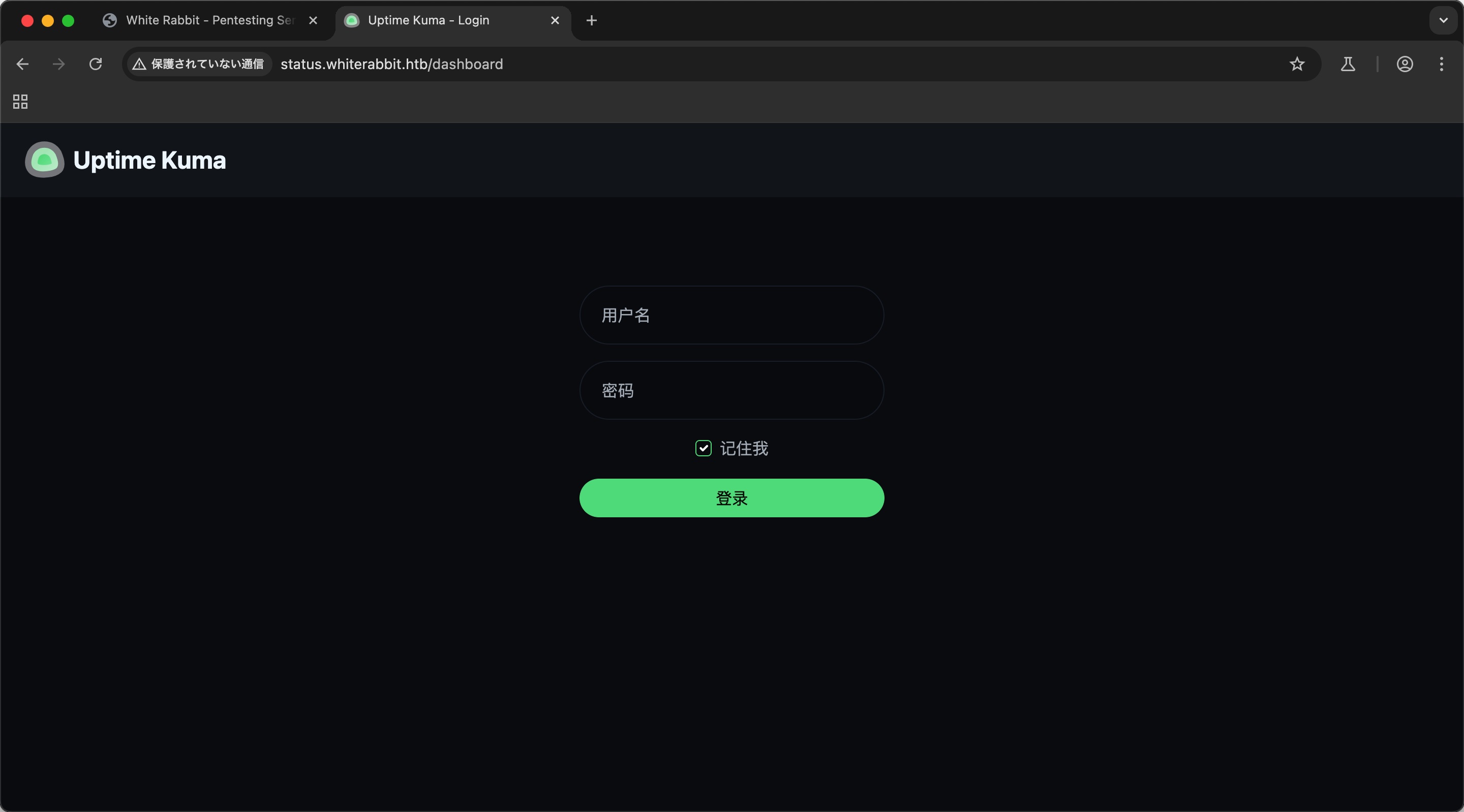The image size is (1464, 812).
Task: Focus the 用户名 username field
Action: coord(731,315)
